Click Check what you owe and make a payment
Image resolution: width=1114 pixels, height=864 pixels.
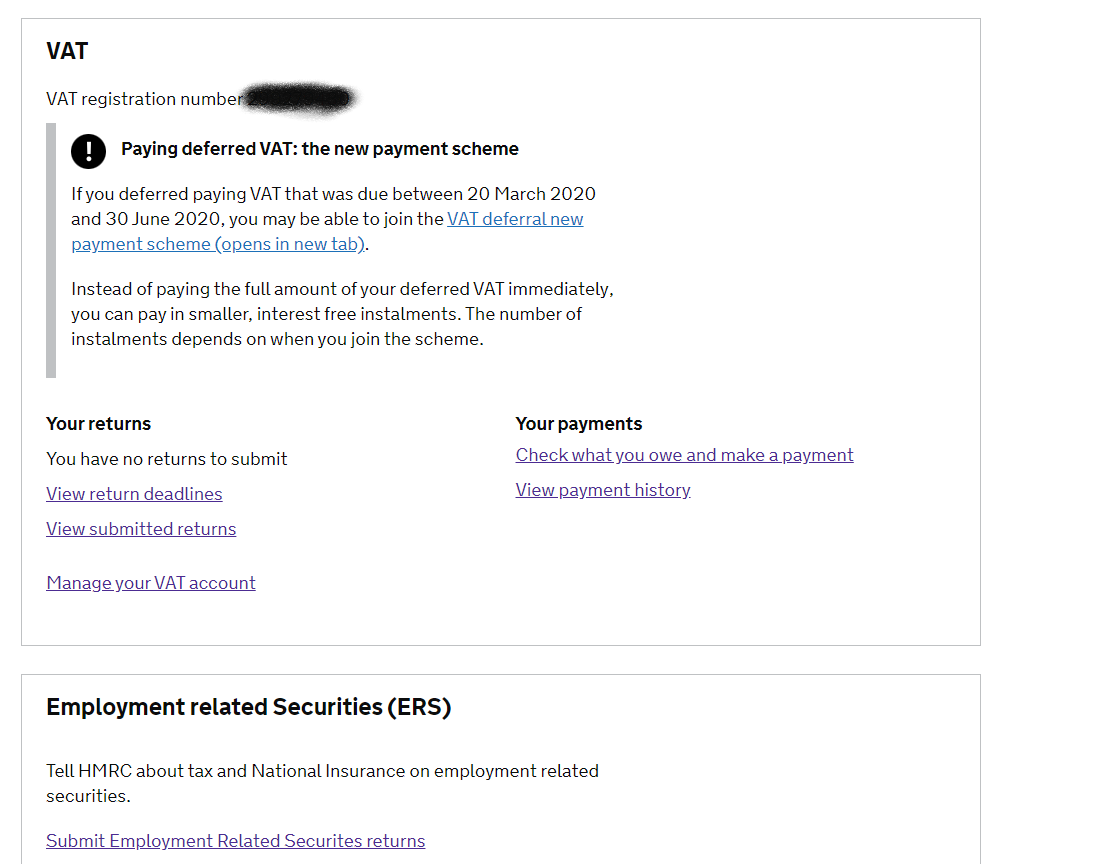pyautogui.click(x=684, y=454)
